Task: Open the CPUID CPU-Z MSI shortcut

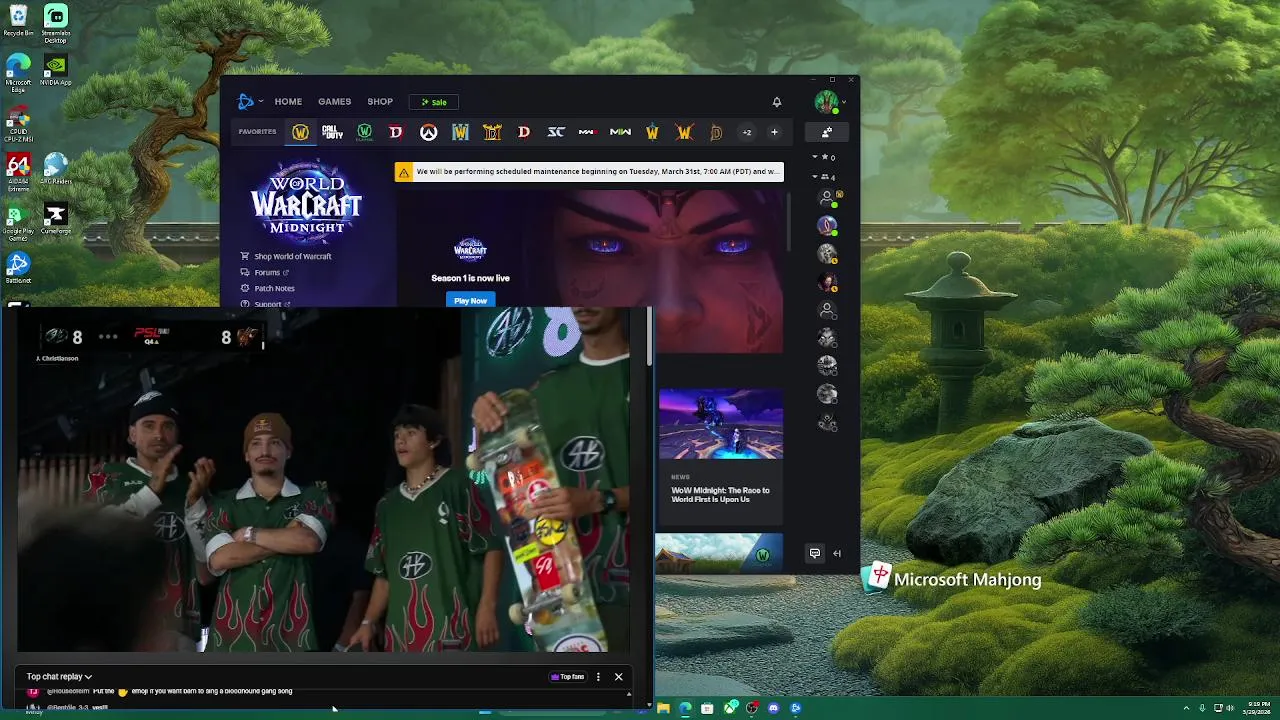Action: click(x=18, y=124)
